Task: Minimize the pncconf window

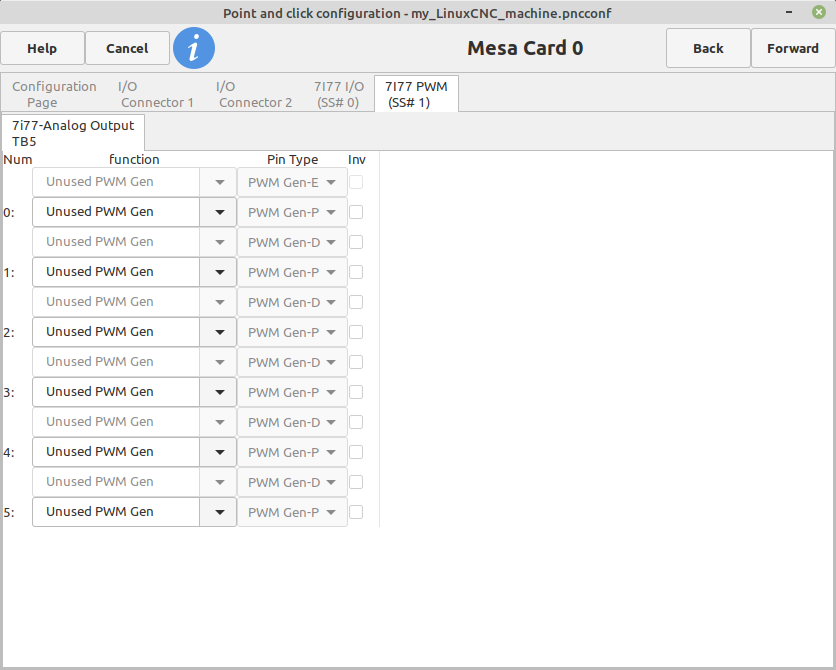Action: (x=789, y=12)
